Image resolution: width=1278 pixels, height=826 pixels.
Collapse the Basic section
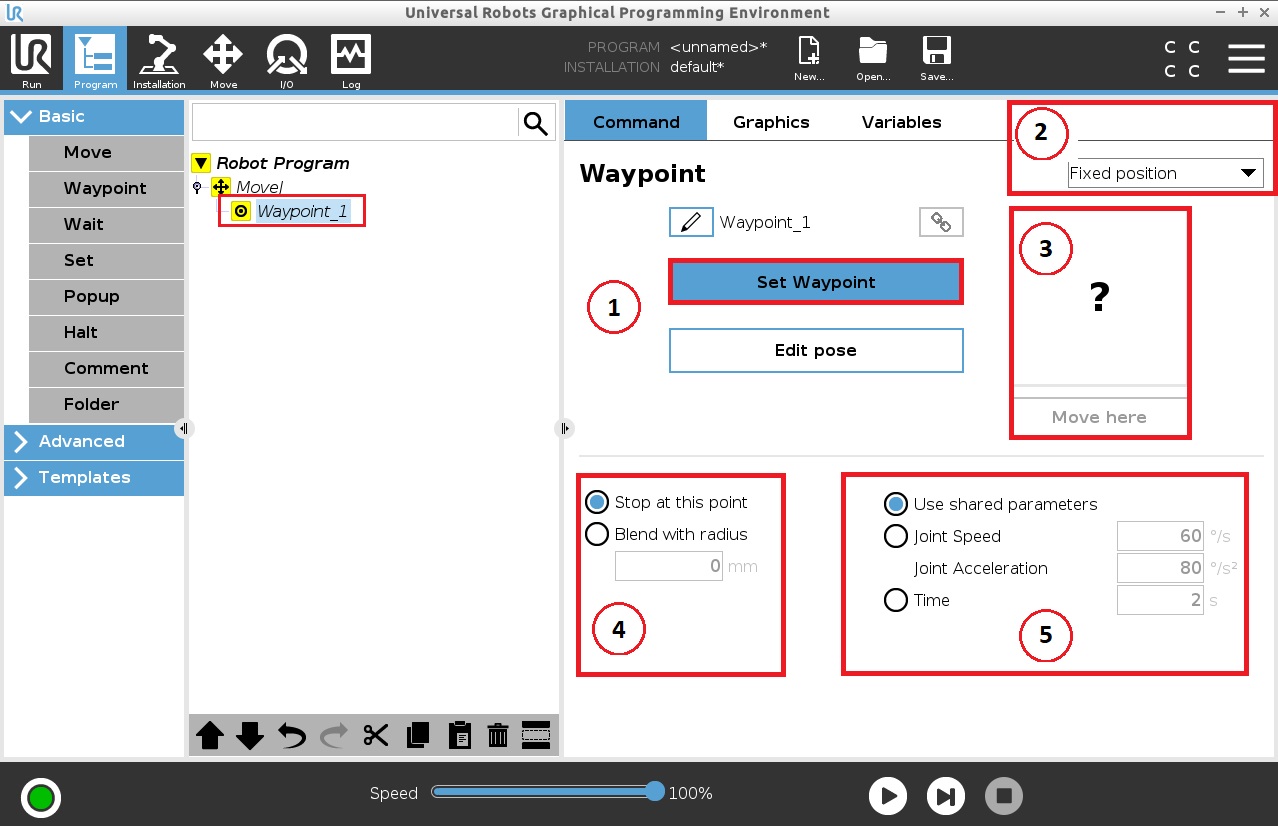(94, 116)
